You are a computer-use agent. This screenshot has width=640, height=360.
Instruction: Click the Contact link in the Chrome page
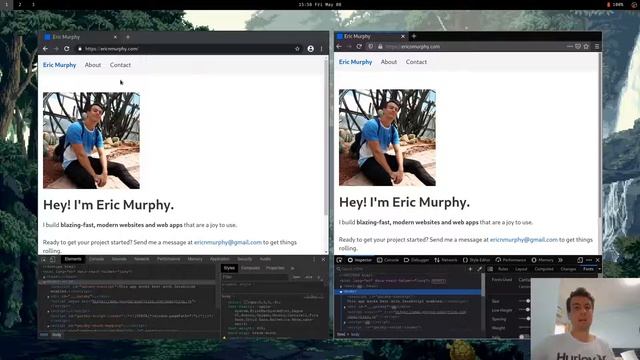pos(120,65)
